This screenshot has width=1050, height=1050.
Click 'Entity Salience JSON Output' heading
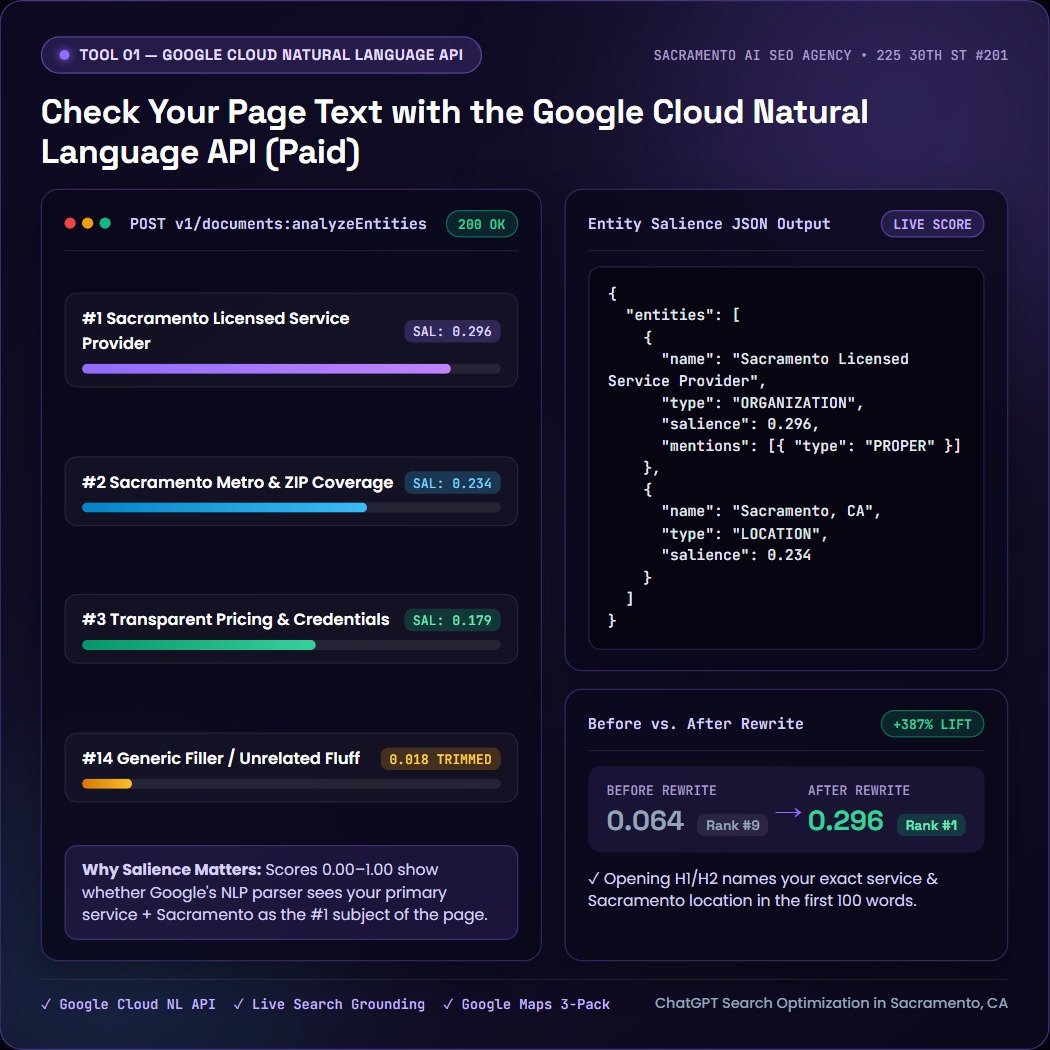coord(709,224)
